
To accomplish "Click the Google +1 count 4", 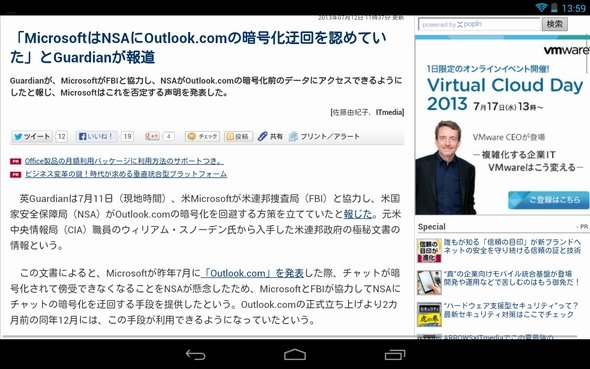I will pyautogui.click(x=169, y=136).
